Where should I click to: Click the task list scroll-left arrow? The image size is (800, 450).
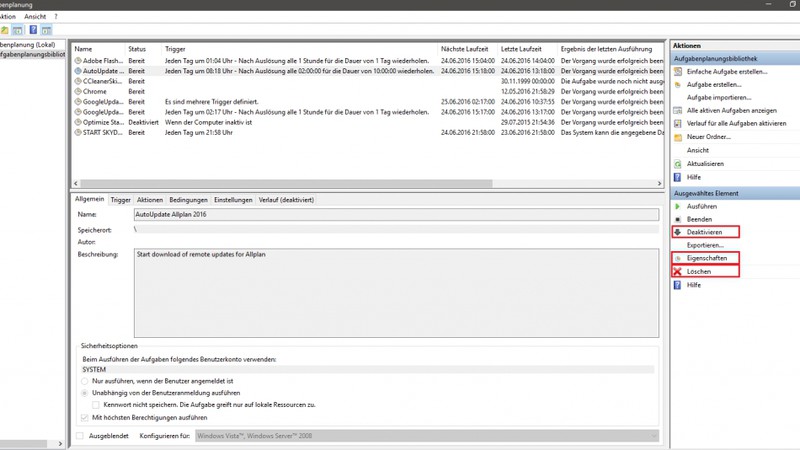pos(76,183)
